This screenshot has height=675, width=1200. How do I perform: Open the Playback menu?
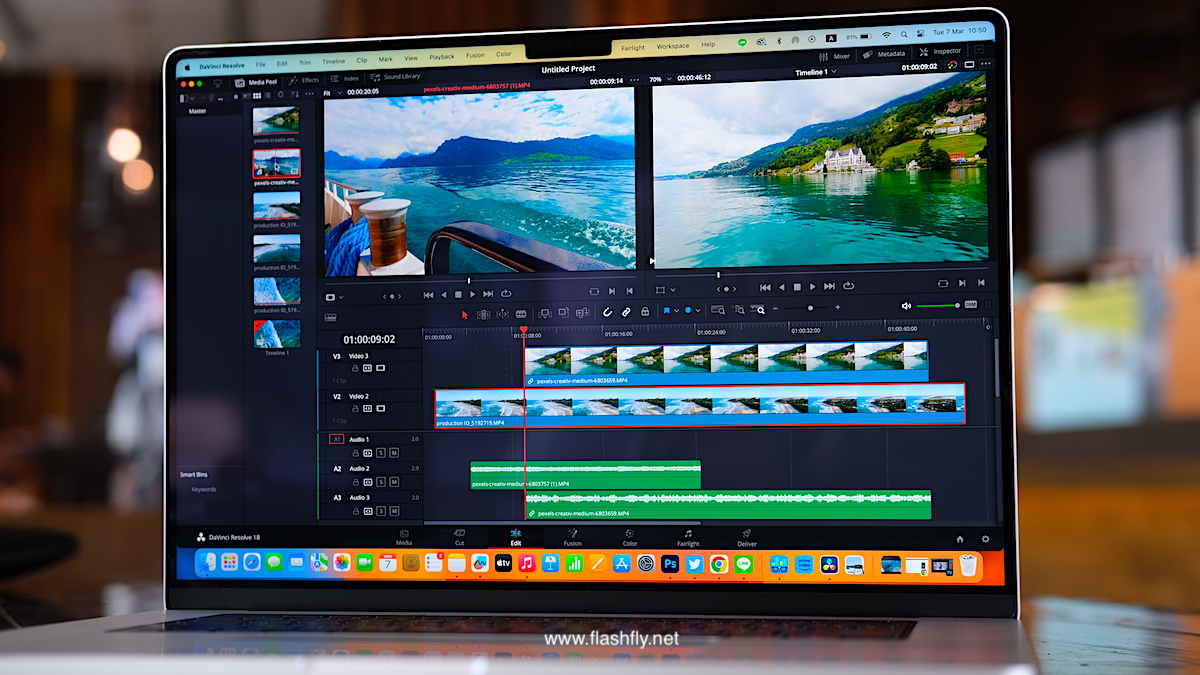click(441, 57)
